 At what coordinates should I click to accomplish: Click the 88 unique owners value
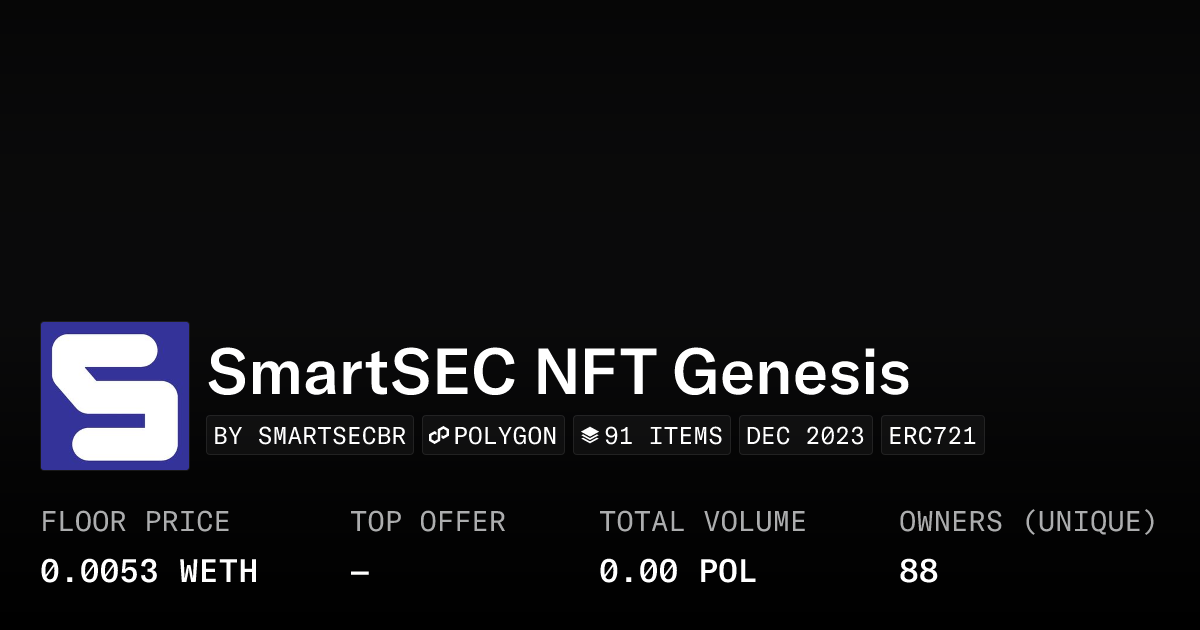[x=918, y=572]
